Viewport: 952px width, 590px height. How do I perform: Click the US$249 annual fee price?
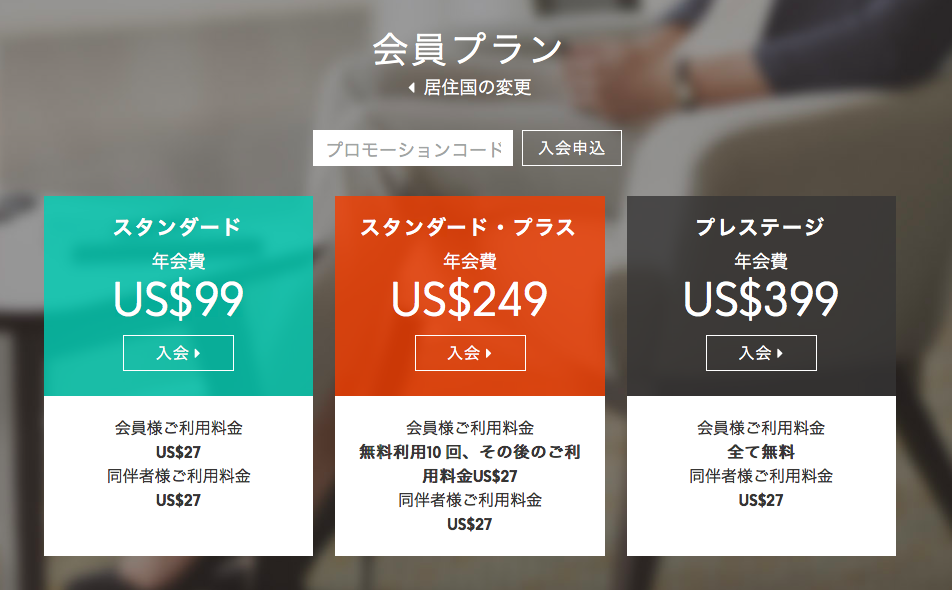(469, 299)
